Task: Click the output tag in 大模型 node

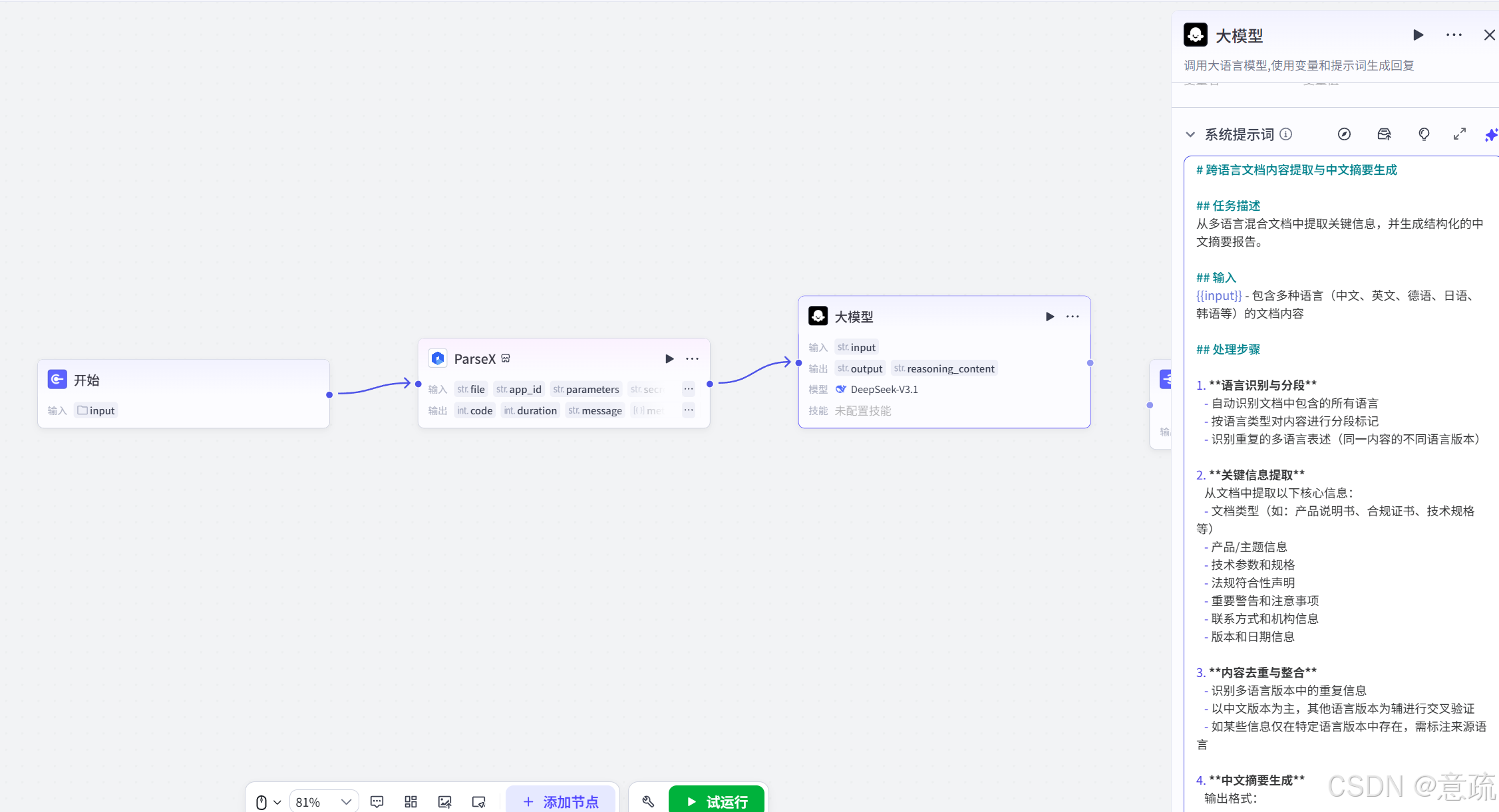Action: 860,368
